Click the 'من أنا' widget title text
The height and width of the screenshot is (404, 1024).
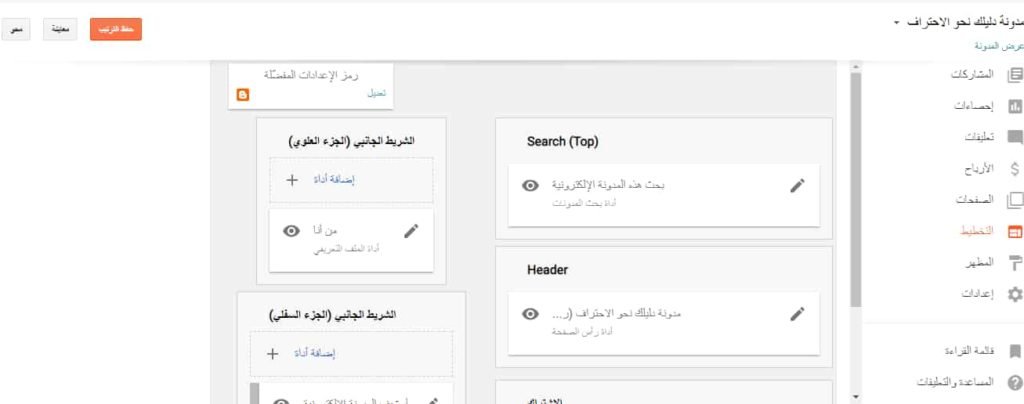(x=325, y=230)
